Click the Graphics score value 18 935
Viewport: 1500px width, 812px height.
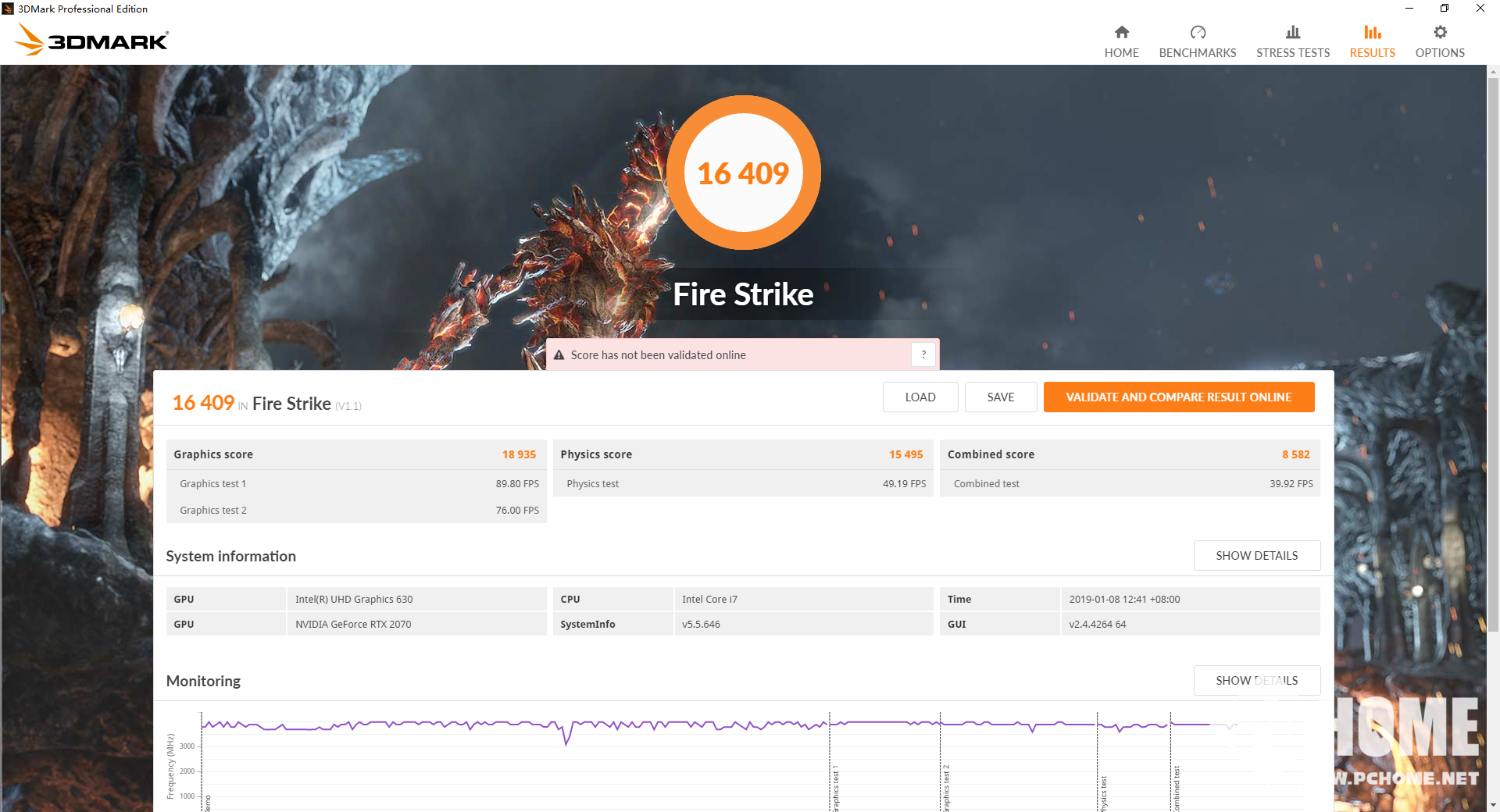(x=519, y=454)
